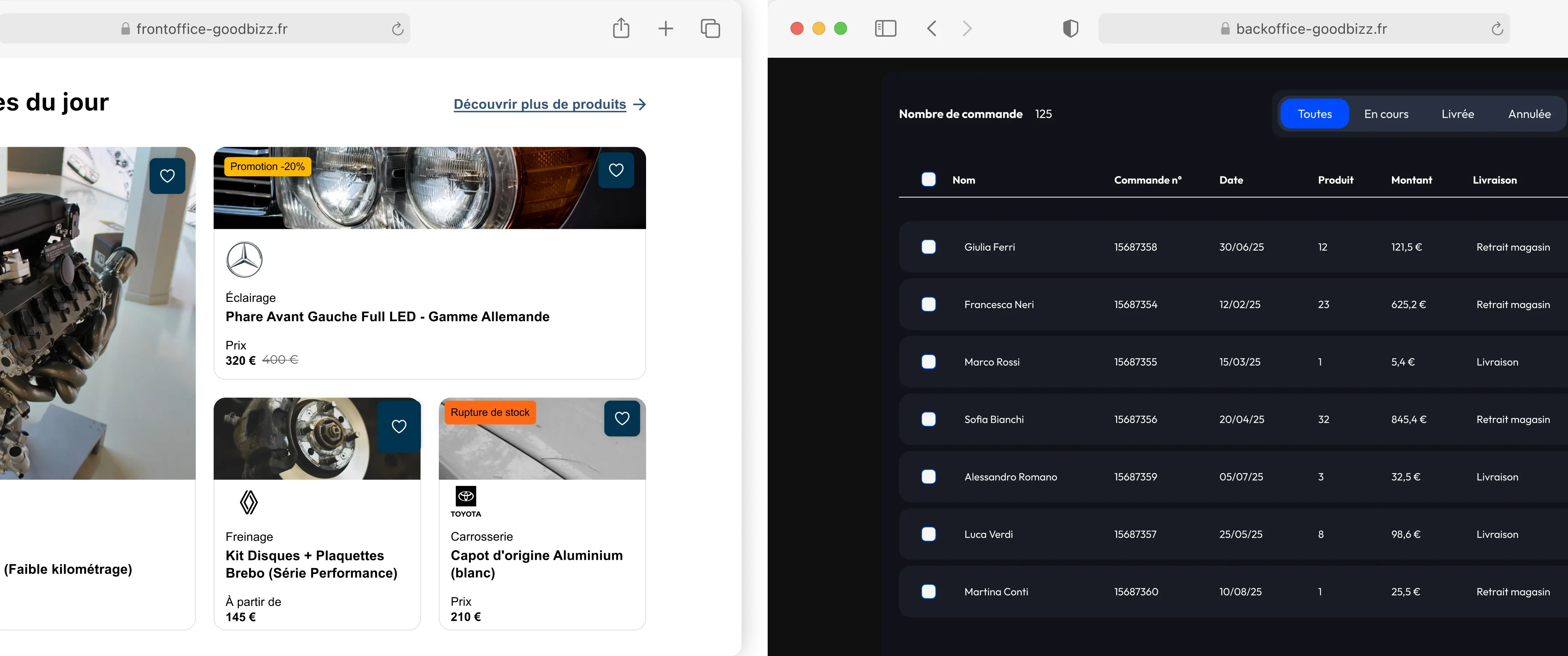Image resolution: width=1568 pixels, height=656 pixels.
Task: Reload the frontoffice-goodbizz.fr page
Action: pos(397,29)
